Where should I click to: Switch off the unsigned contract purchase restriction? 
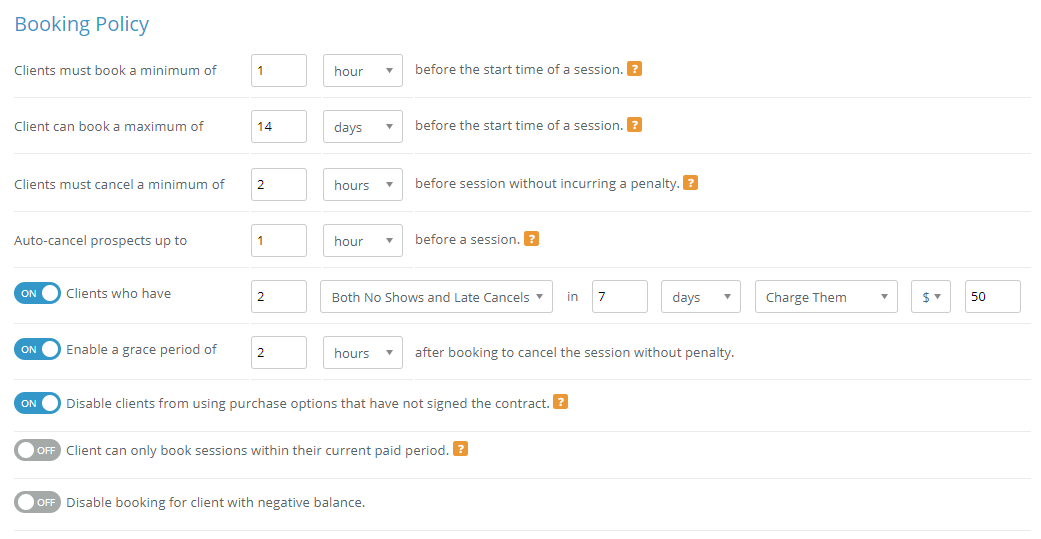pos(37,403)
